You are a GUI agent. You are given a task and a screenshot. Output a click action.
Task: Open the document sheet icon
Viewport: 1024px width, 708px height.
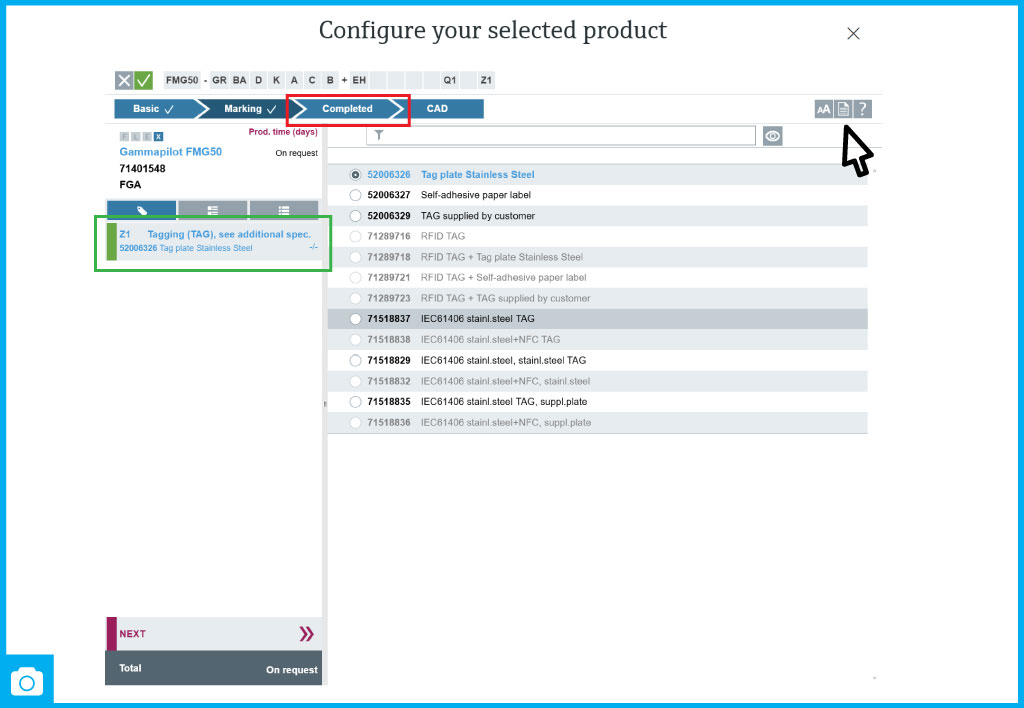click(844, 109)
